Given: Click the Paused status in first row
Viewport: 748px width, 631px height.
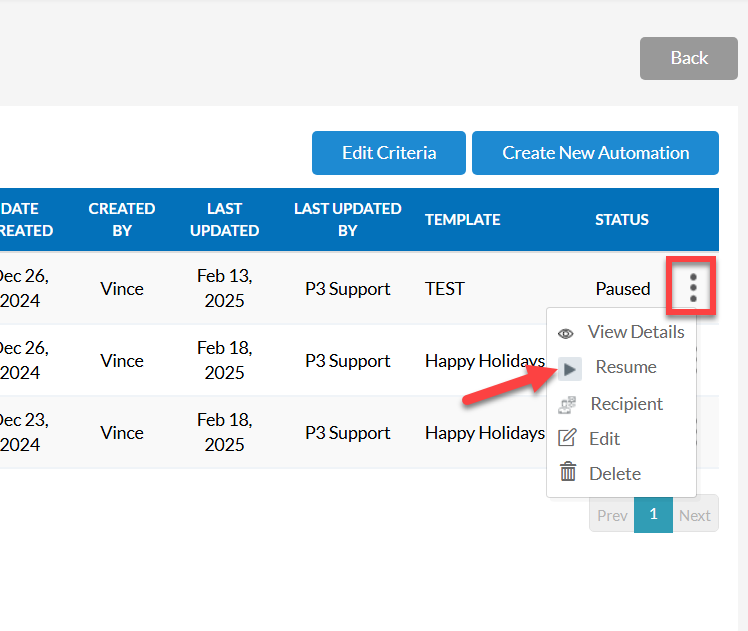Looking at the screenshot, I should pos(622,288).
